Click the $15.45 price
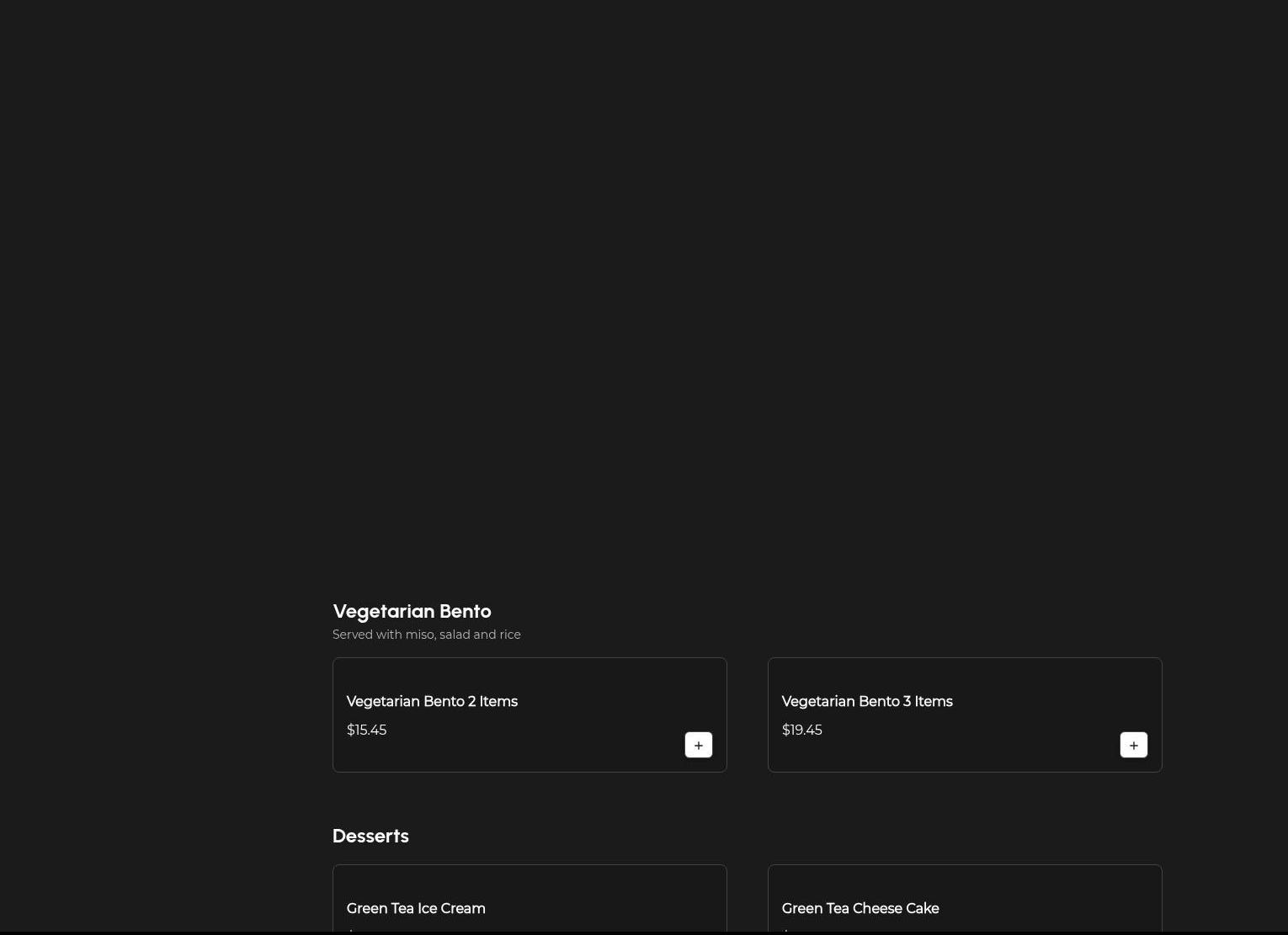Viewport: 1288px width, 935px height. click(366, 730)
